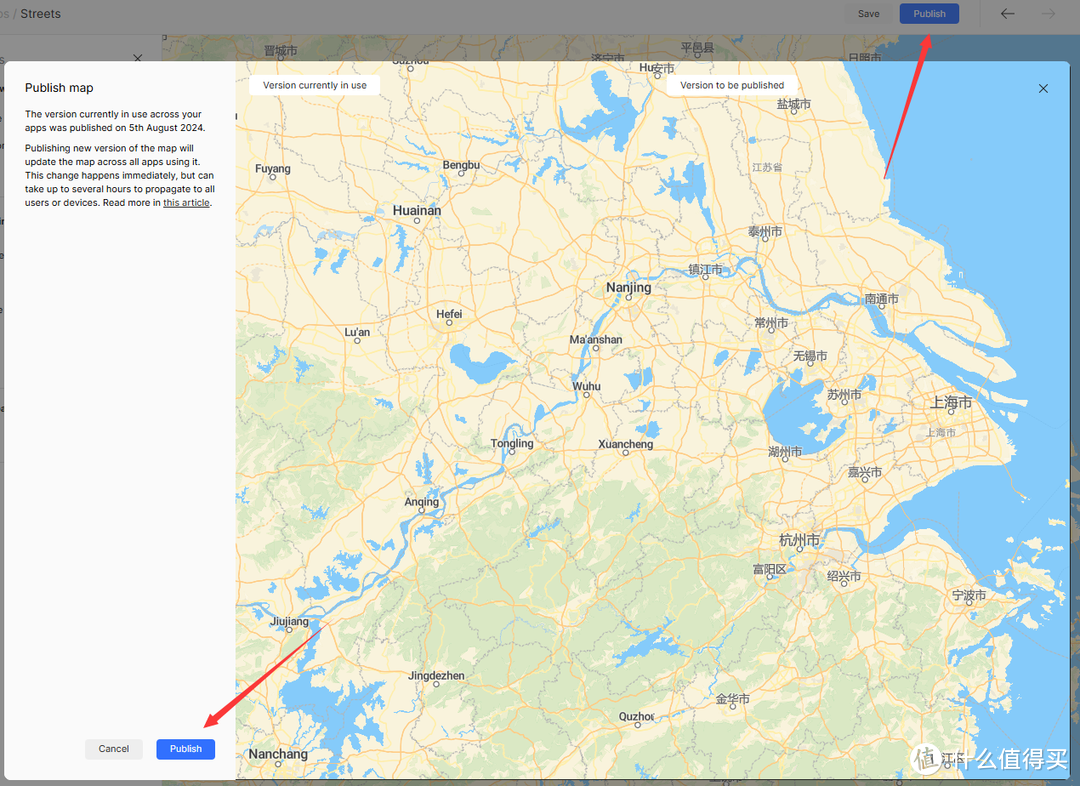Click the 杭州市 city label
Viewport: 1080px width, 786px height.
[x=799, y=540]
